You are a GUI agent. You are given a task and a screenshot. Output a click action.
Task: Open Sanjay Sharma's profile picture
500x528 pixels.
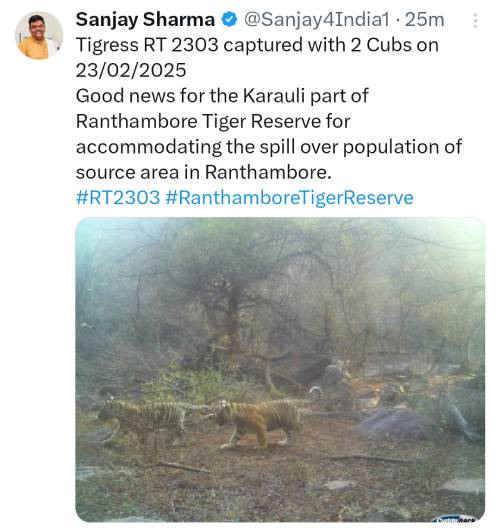pyautogui.click(x=39, y=35)
